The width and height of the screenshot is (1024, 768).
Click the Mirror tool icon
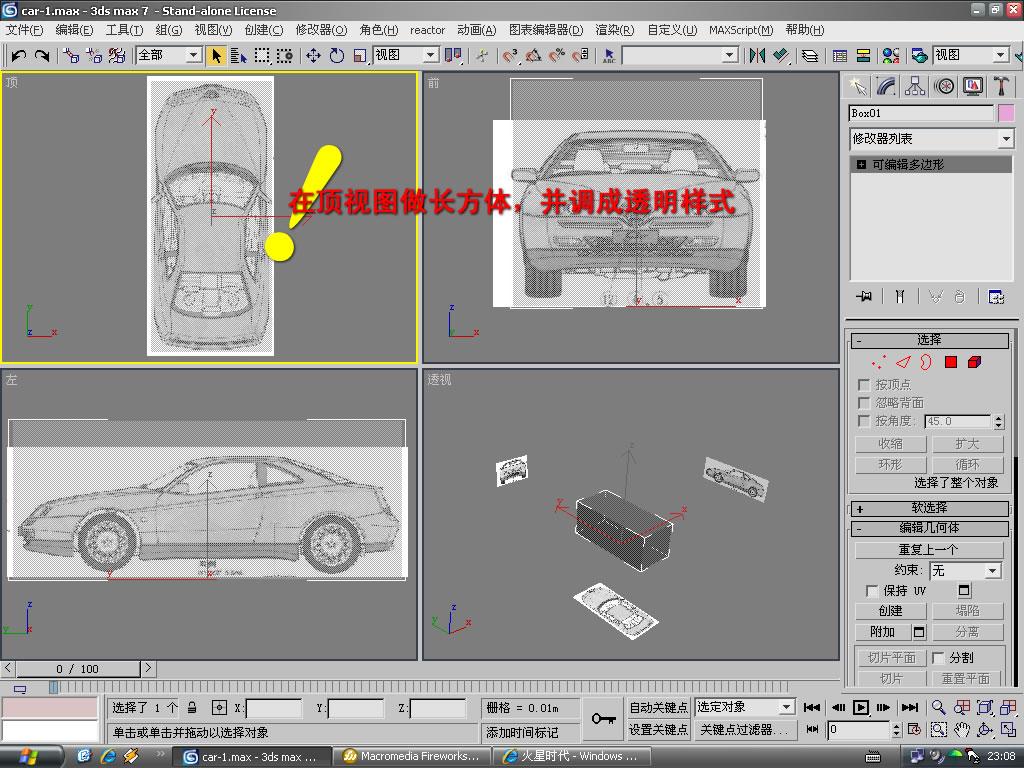click(x=757, y=56)
